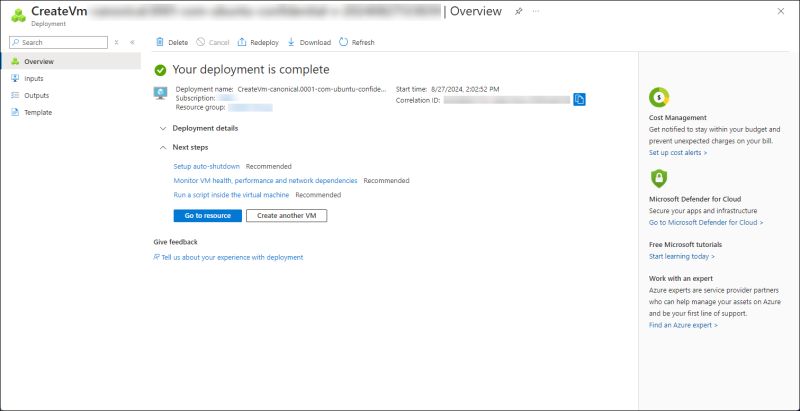
Task: Copy the Correlation ID to clipboard
Action: tap(579, 99)
